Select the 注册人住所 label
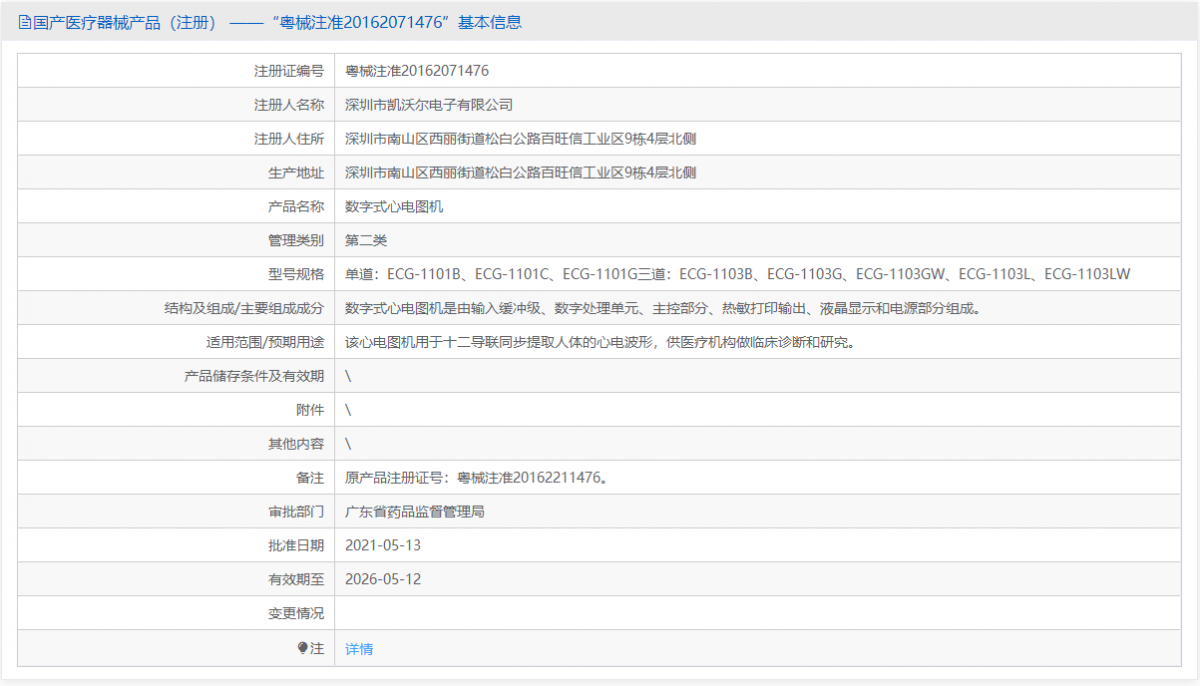The height and width of the screenshot is (686, 1200). (289, 139)
